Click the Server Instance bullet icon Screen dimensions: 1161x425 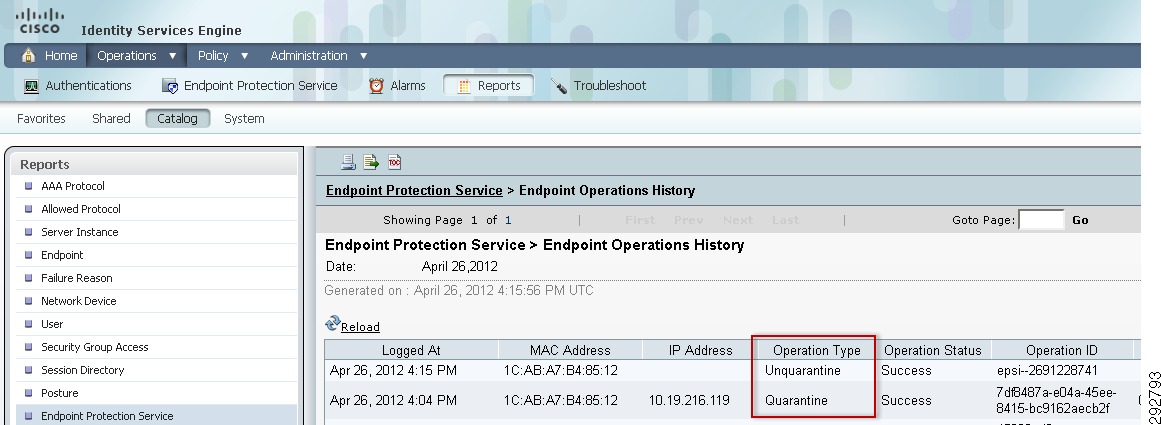pyautogui.click(x=29, y=232)
